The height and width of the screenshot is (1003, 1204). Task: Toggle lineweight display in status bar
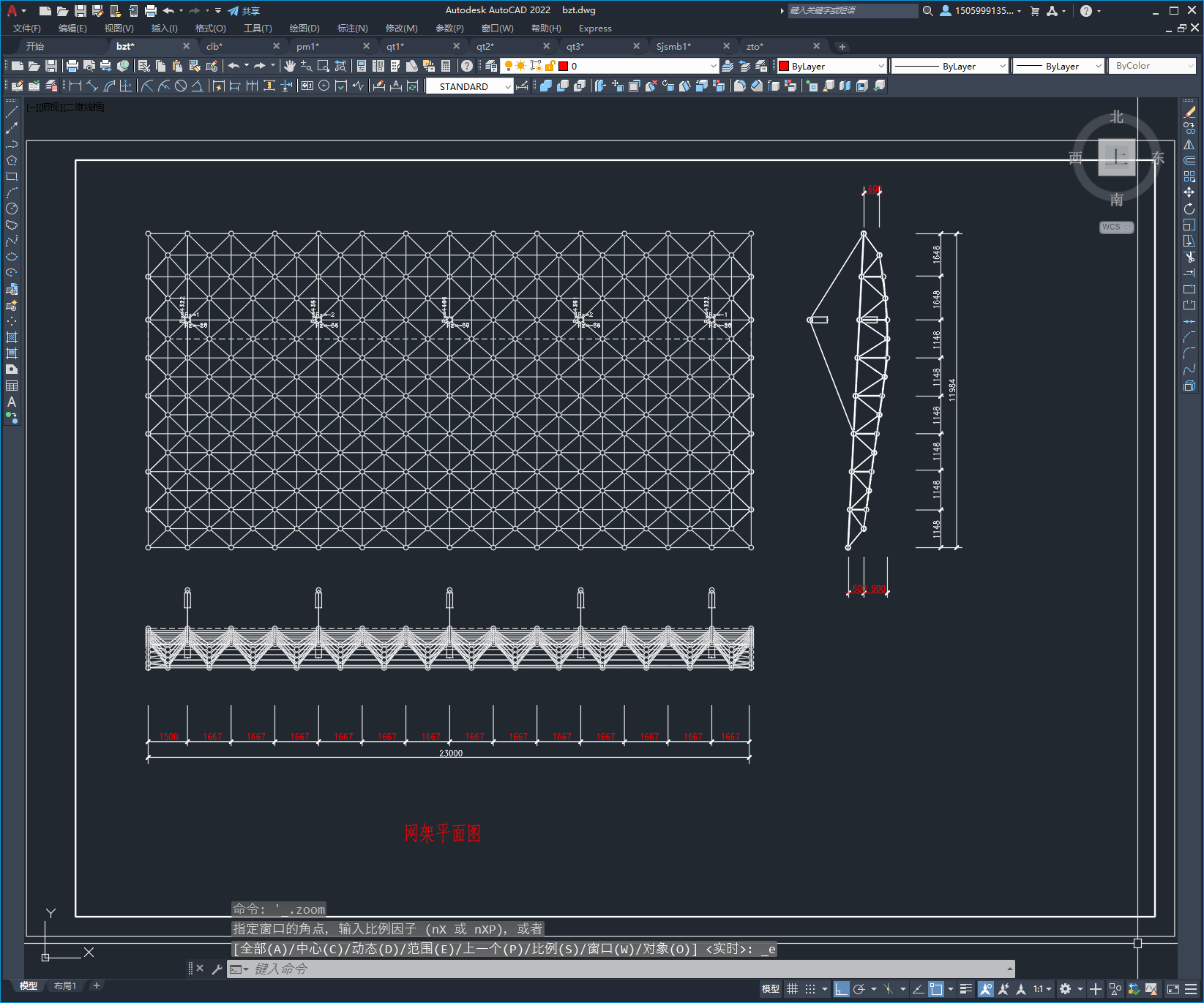click(966, 989)
